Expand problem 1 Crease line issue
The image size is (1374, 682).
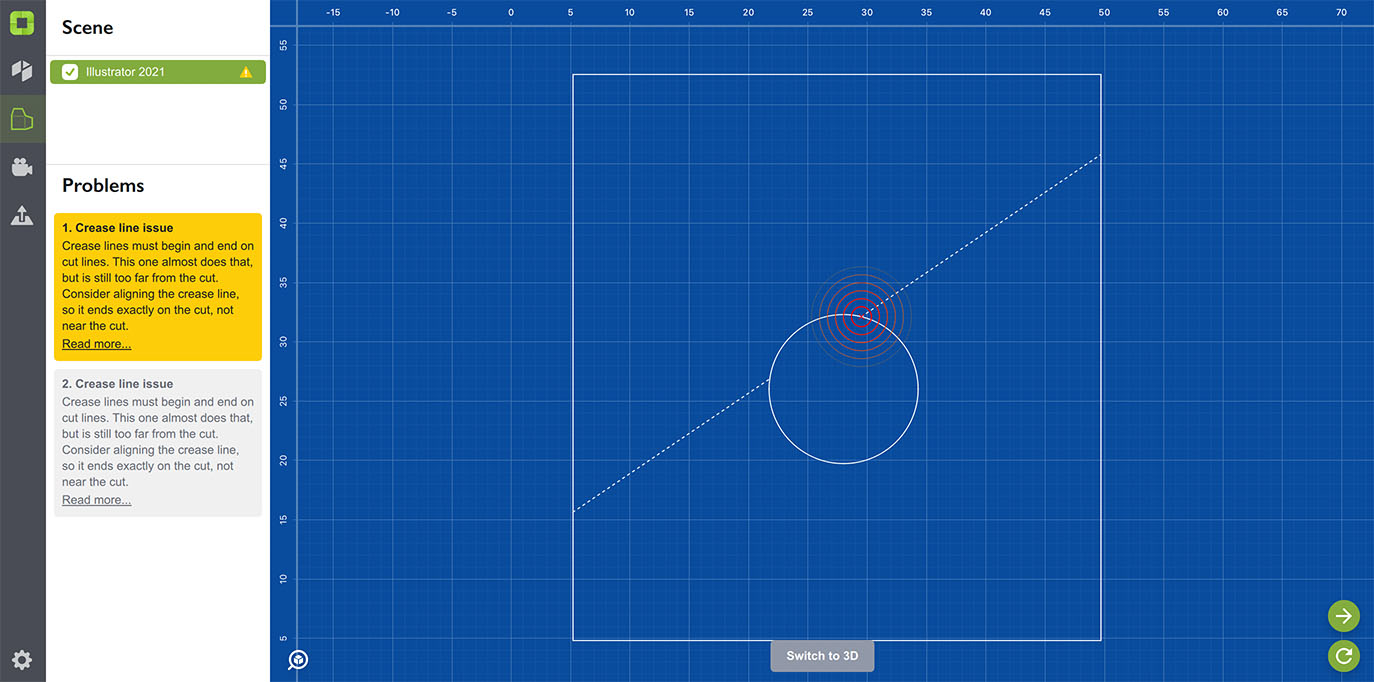[x=120, y=227]
